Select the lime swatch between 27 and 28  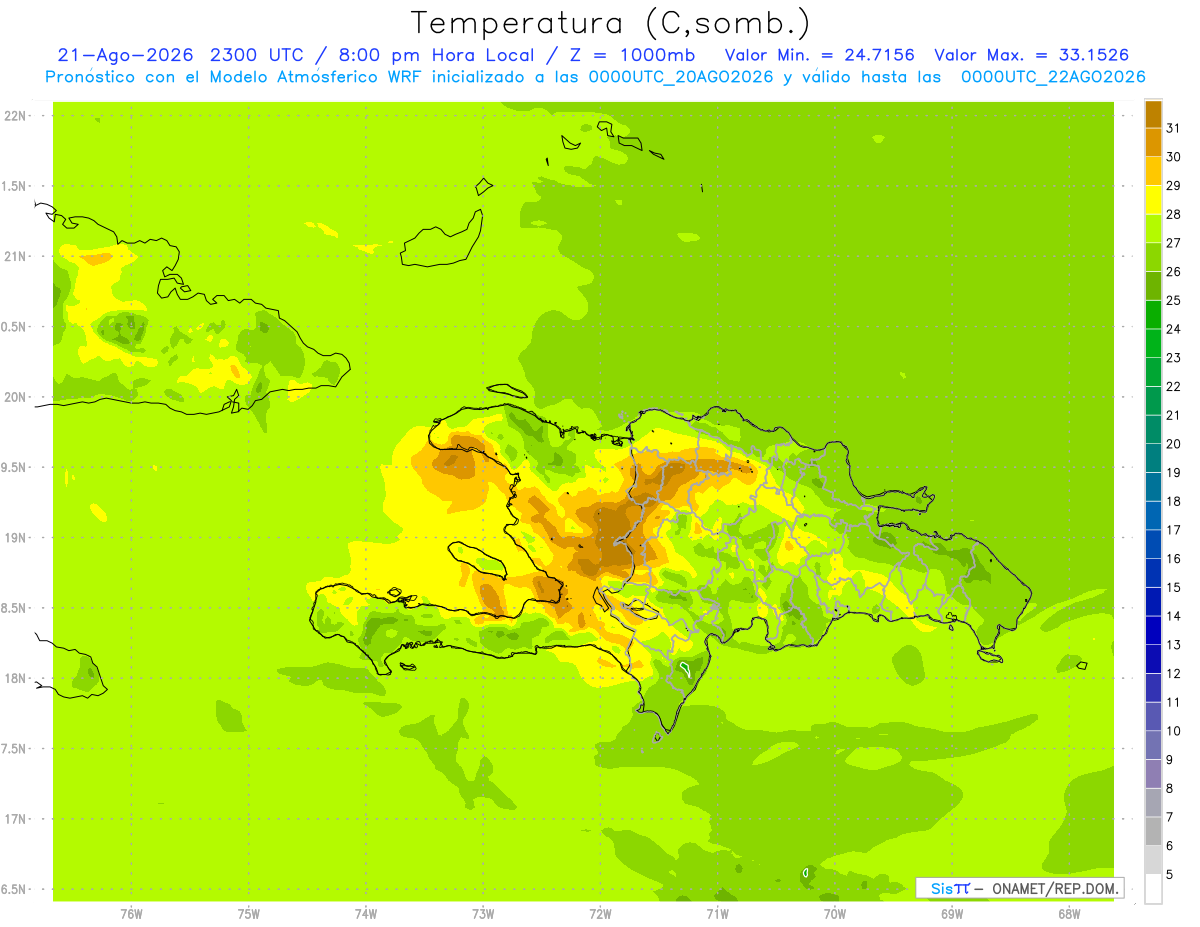point(1153,229)
